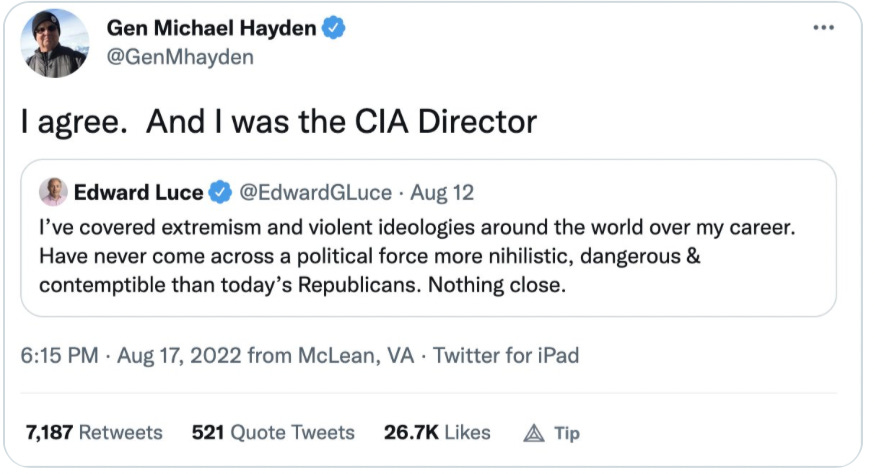Select the Twitter for iPad source link

pos(506,355)
